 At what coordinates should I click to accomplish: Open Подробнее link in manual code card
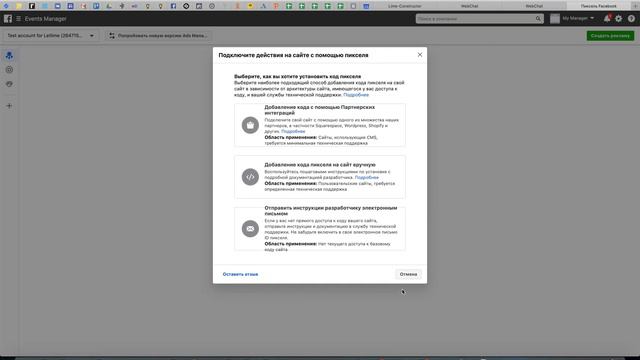(x=367, y=178)
